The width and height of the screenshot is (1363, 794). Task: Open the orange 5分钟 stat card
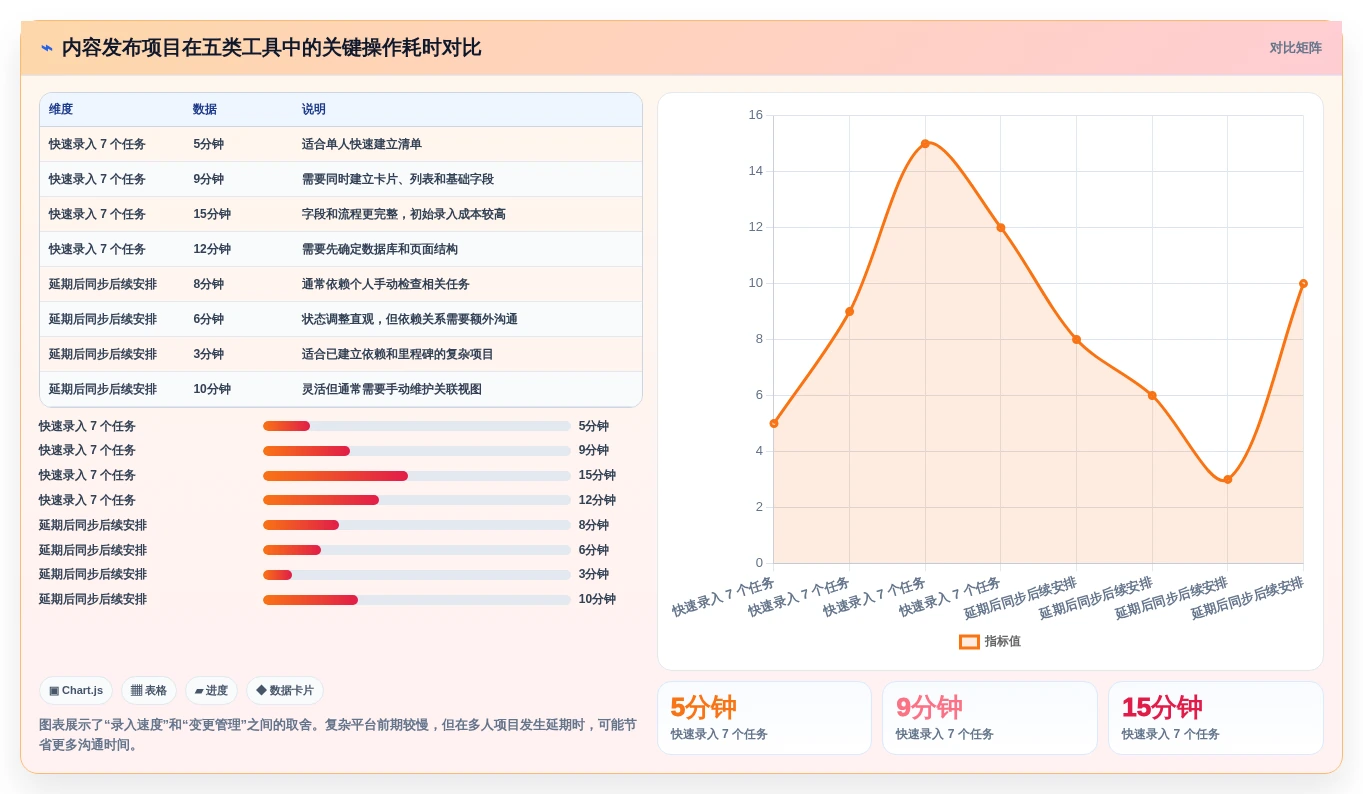coord(764,718)
